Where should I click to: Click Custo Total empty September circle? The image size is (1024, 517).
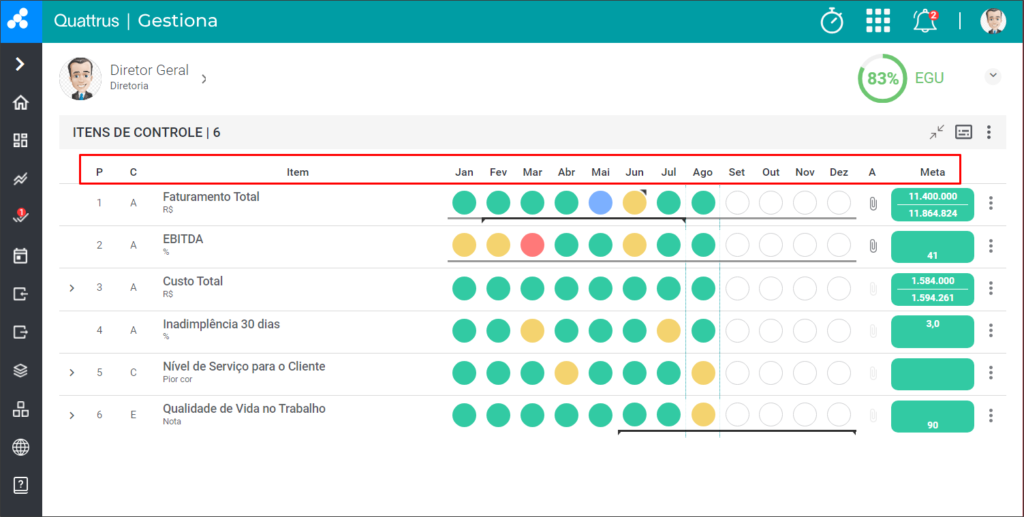(x=737, y=288)
